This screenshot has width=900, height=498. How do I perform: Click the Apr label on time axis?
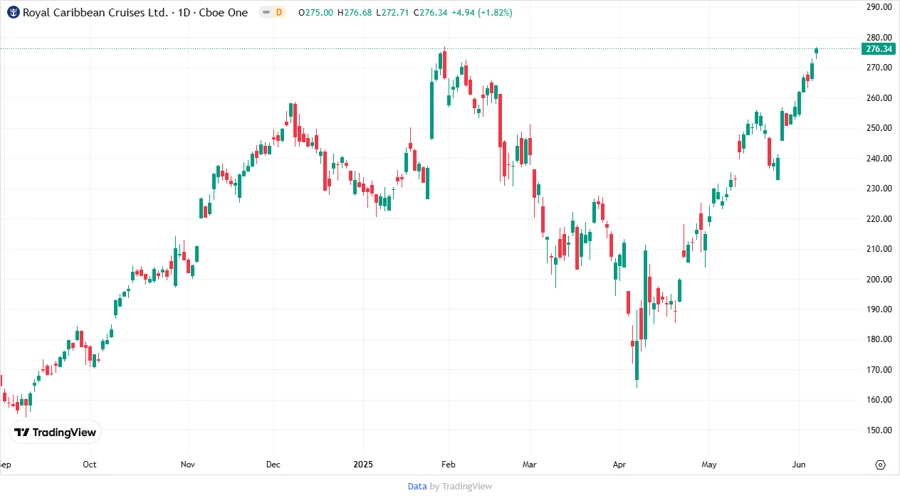click(619, 464)
